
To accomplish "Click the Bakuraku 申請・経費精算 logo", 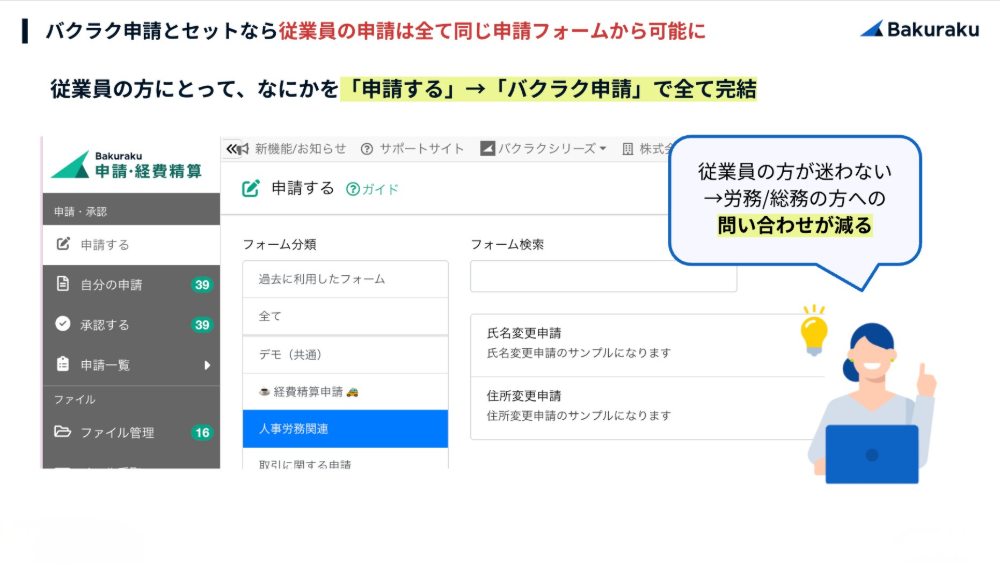I will coord(126,165).
